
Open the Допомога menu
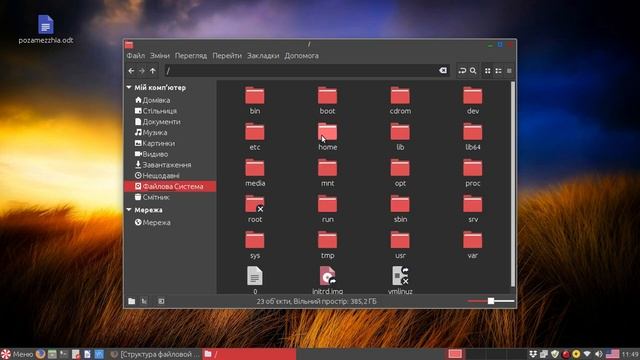coord(302,56)
